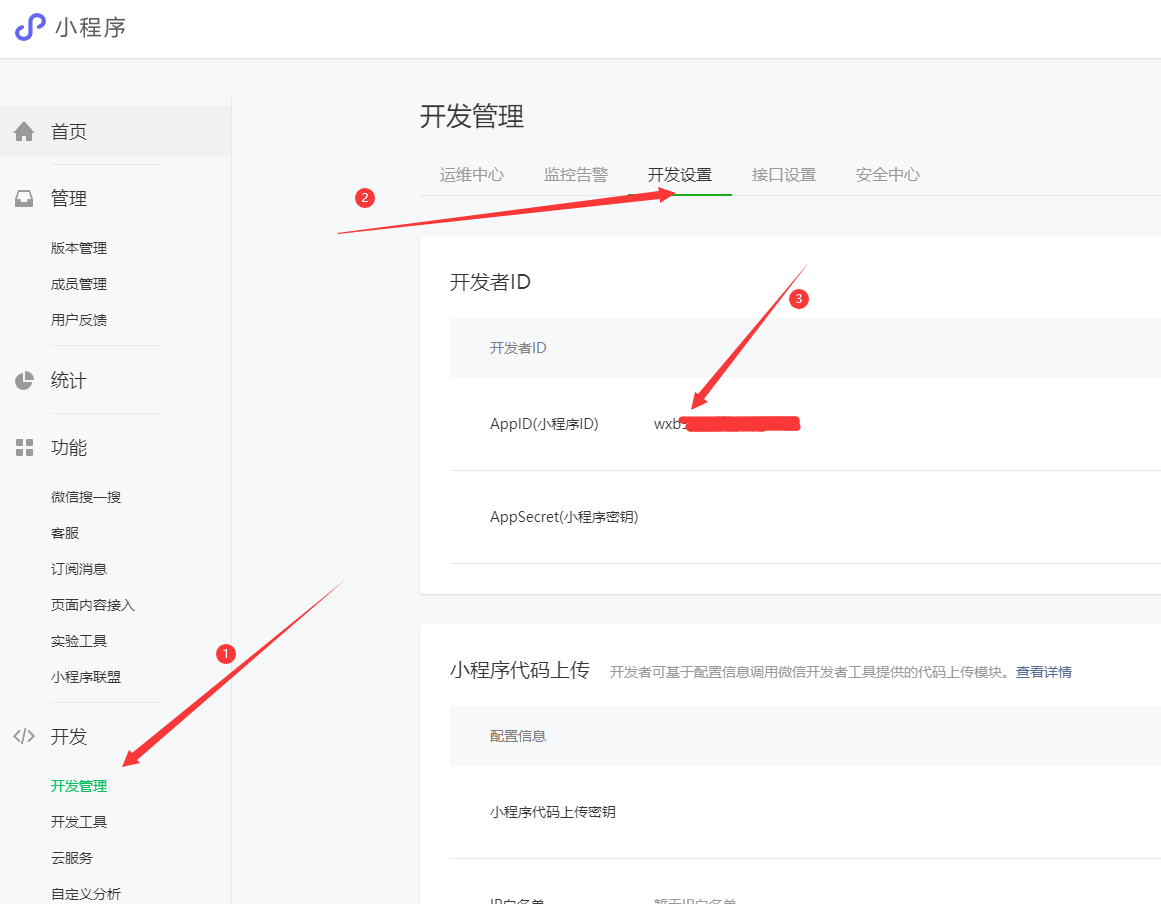Select the 开发 sidebar section
The width and height of the screenshot is (1161, 904).
coord(69,736)
